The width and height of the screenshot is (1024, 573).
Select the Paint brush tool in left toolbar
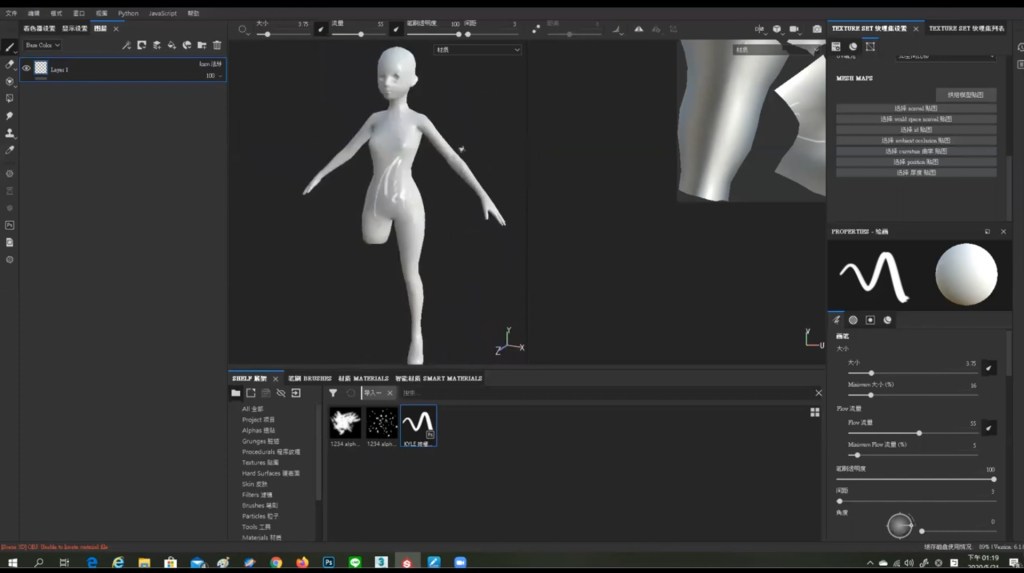[10, 46]
